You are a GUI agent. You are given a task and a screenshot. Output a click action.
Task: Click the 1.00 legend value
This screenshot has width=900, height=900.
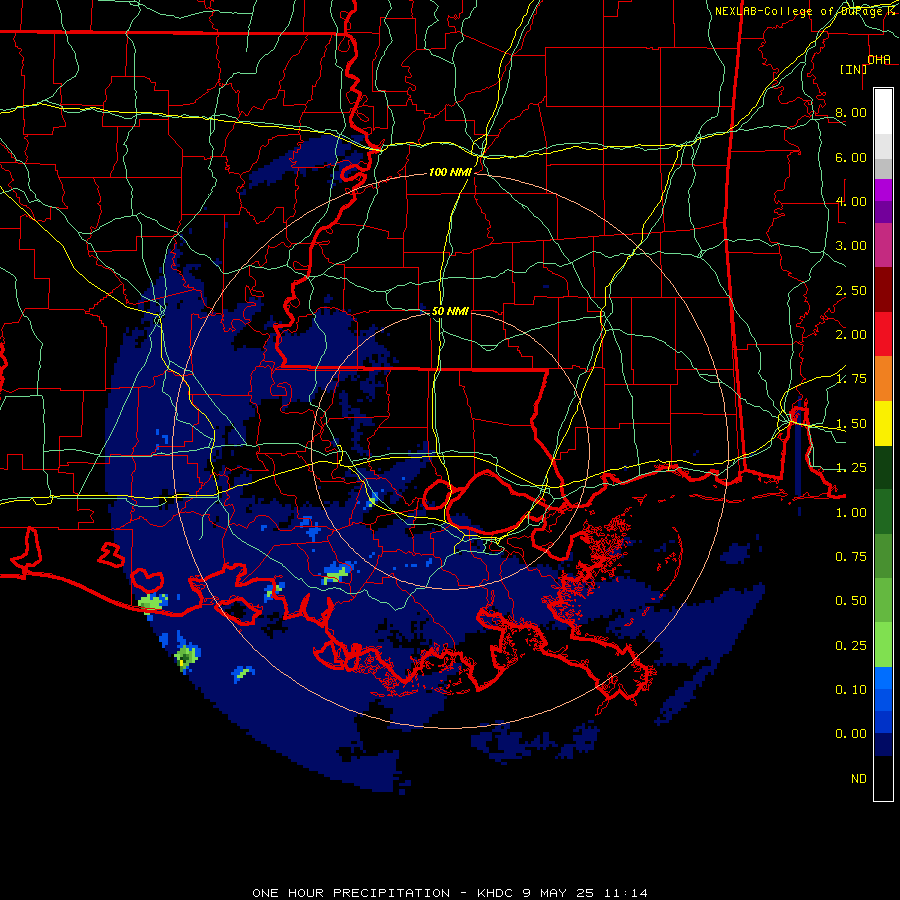pos(851,513)
